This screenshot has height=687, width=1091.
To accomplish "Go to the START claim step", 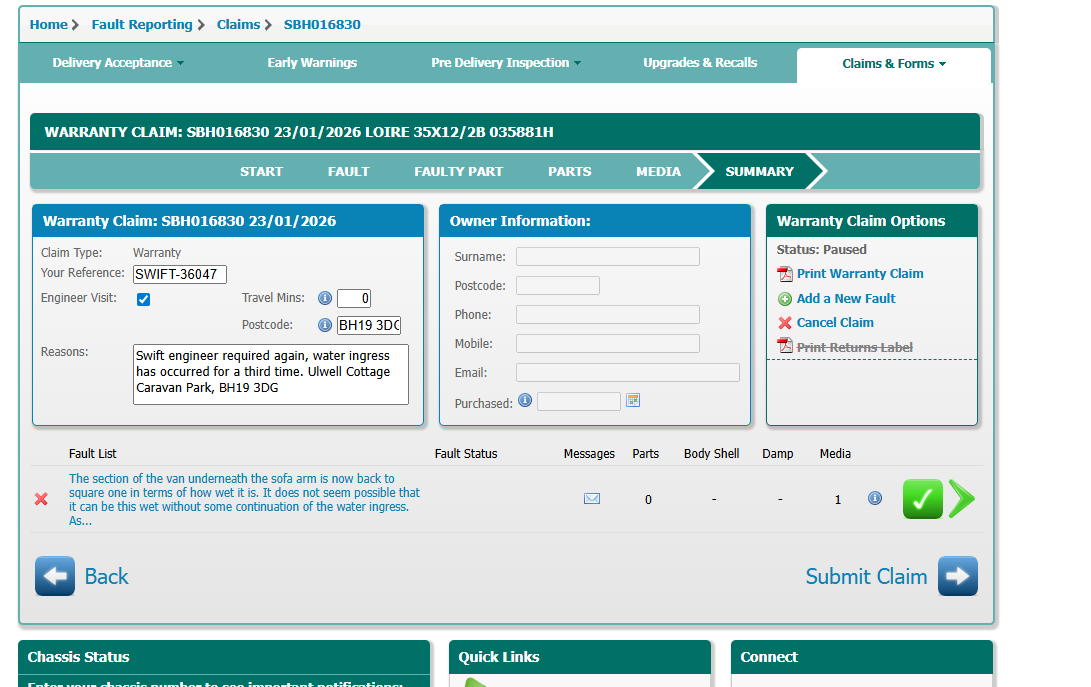I will click(x=262, y=172).
